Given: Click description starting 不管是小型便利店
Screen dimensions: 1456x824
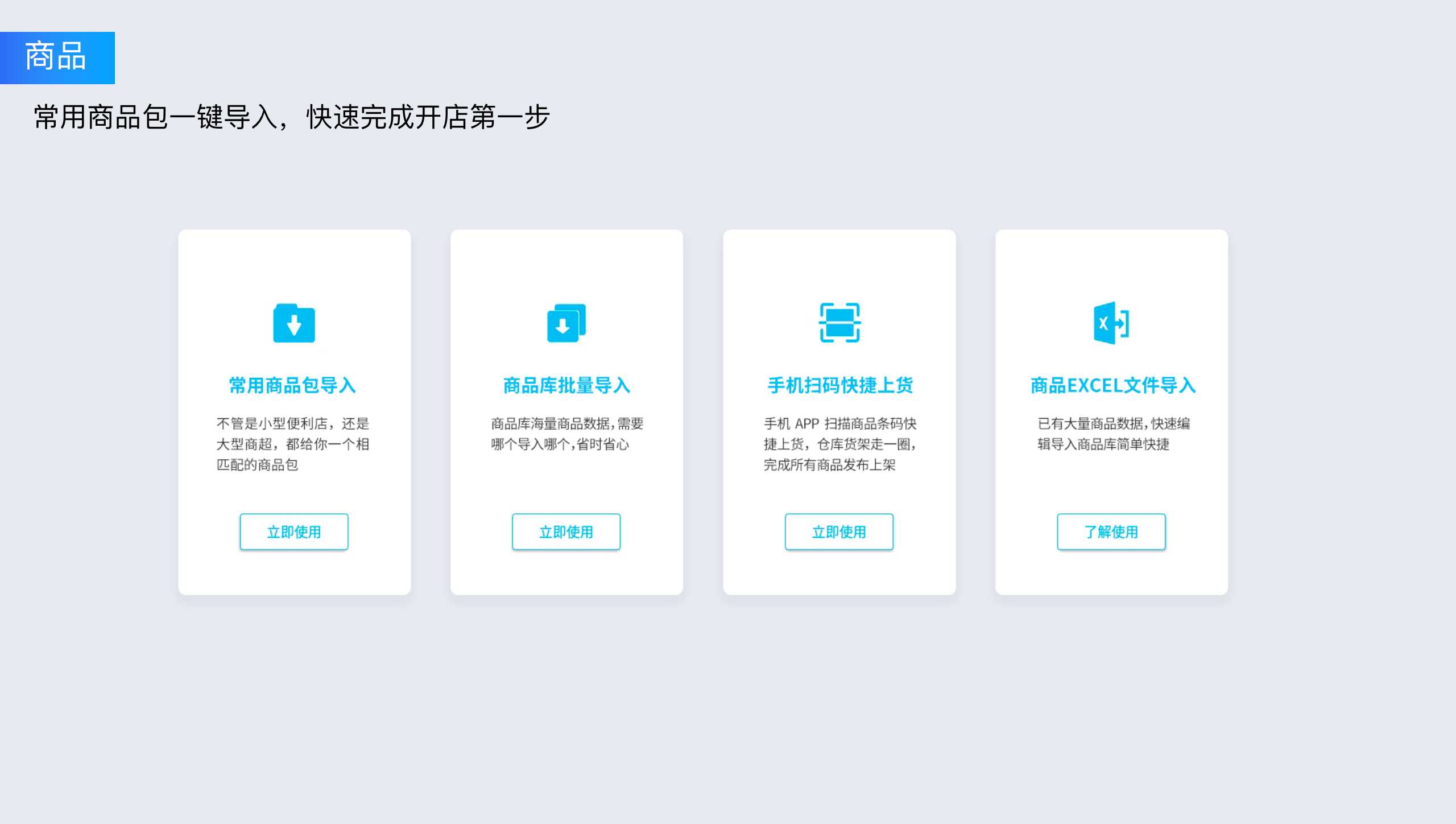Looking at the screenshot, I should point(293,444).
